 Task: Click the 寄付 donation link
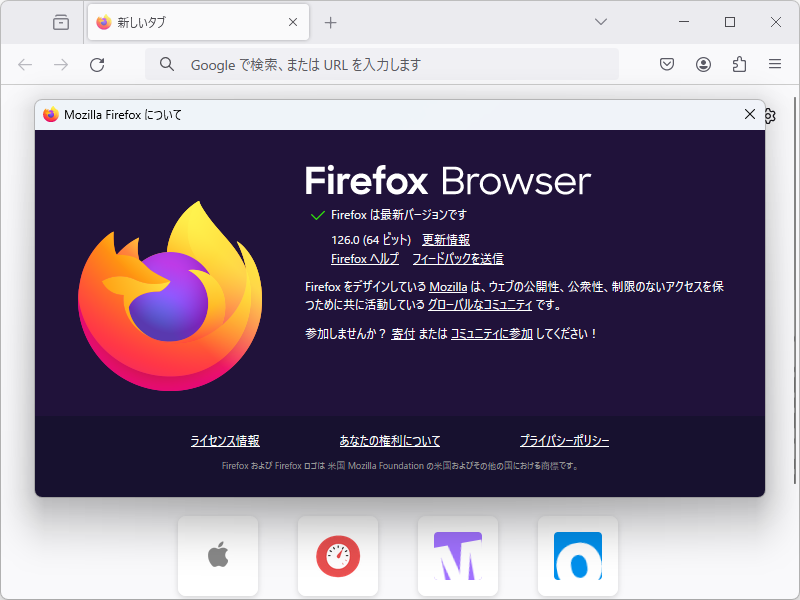404,333
